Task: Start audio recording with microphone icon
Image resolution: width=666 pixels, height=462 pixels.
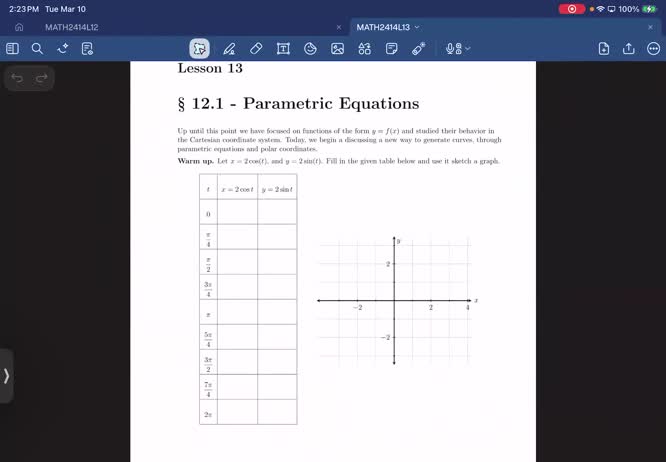Action: point(454,48)
